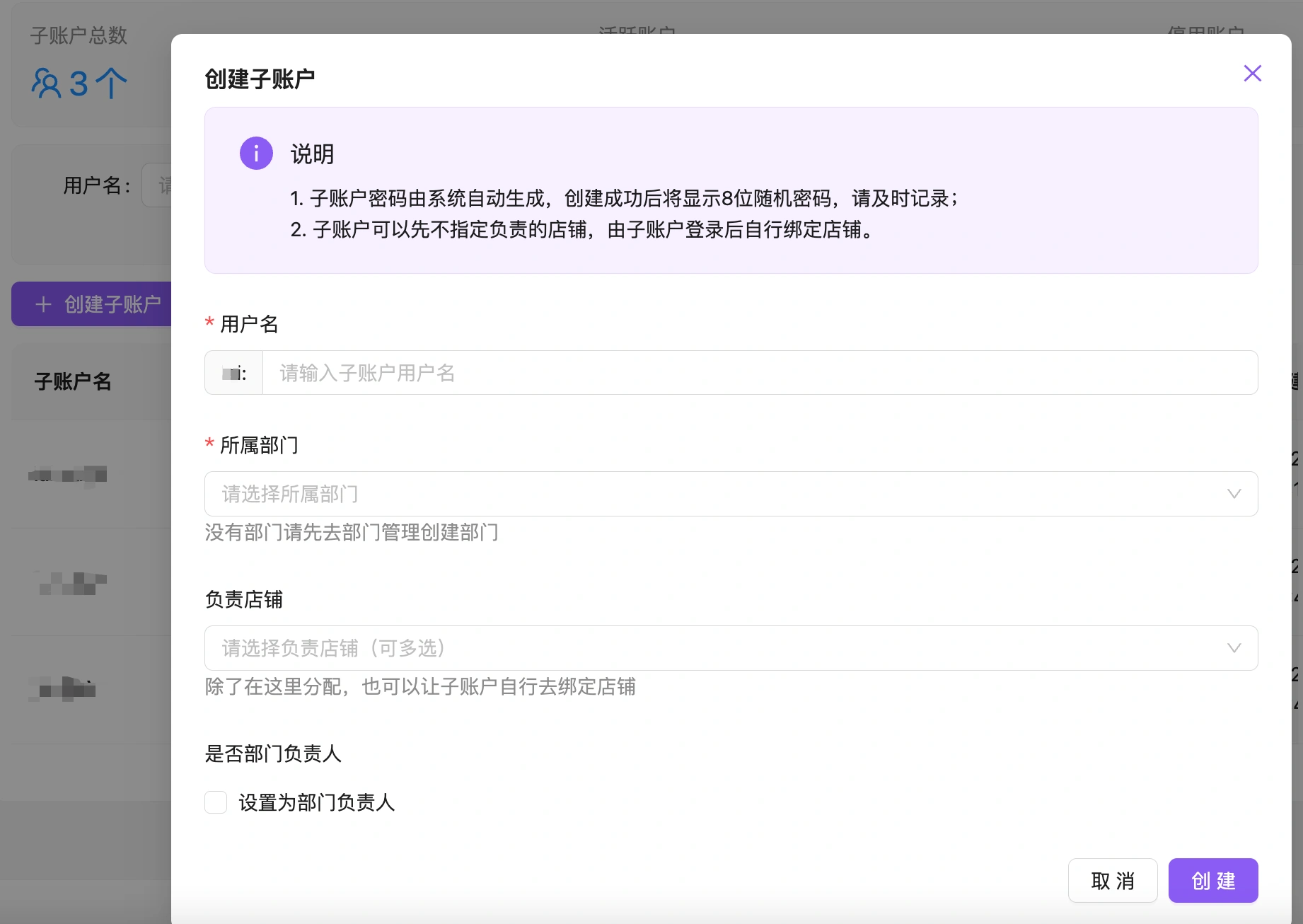Open the 请选择所属部门 dropdown
Viewport: 1303px width, 924px height.
click(731, 494)
